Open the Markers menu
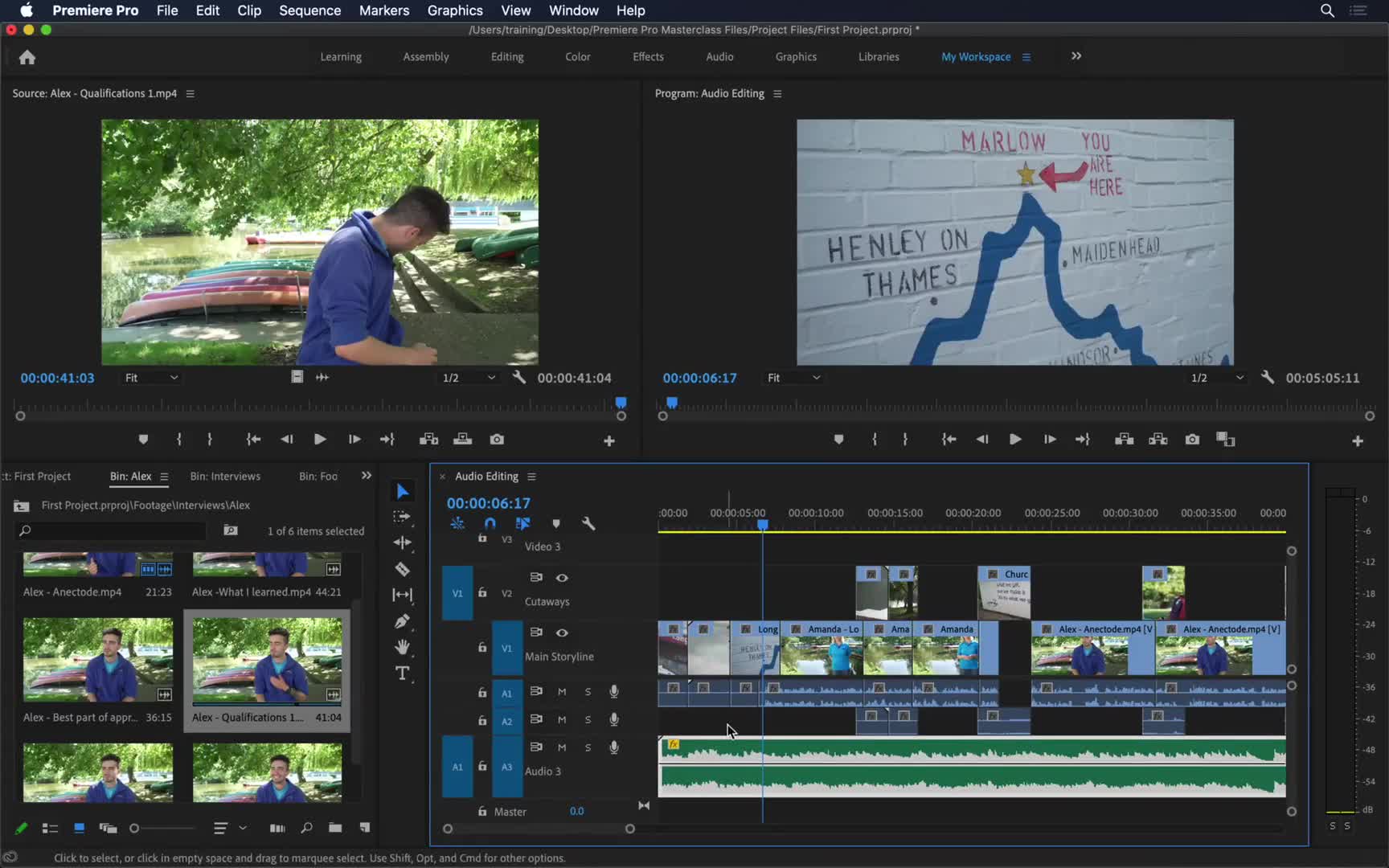 coord(384,10)
